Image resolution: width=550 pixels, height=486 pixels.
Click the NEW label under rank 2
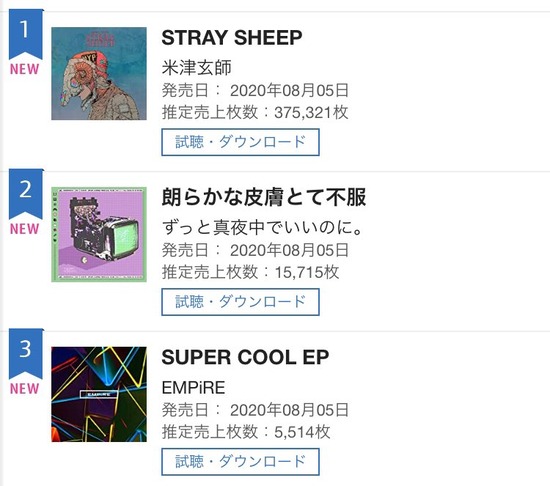click(x=24, y=229)
